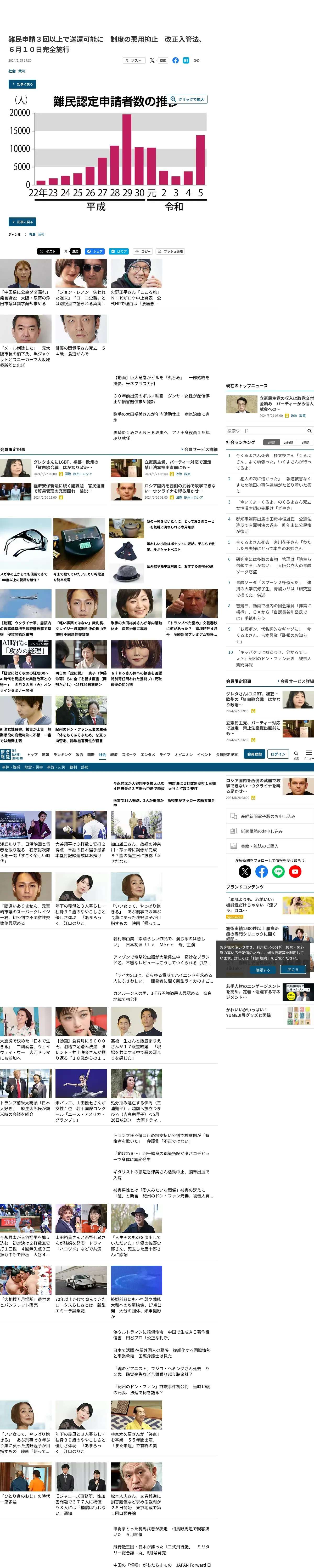Viewport: 314px width, 1568px height.
Task: Click the Sankei Shimbun logo in nav bar
Action: [12, 754]
